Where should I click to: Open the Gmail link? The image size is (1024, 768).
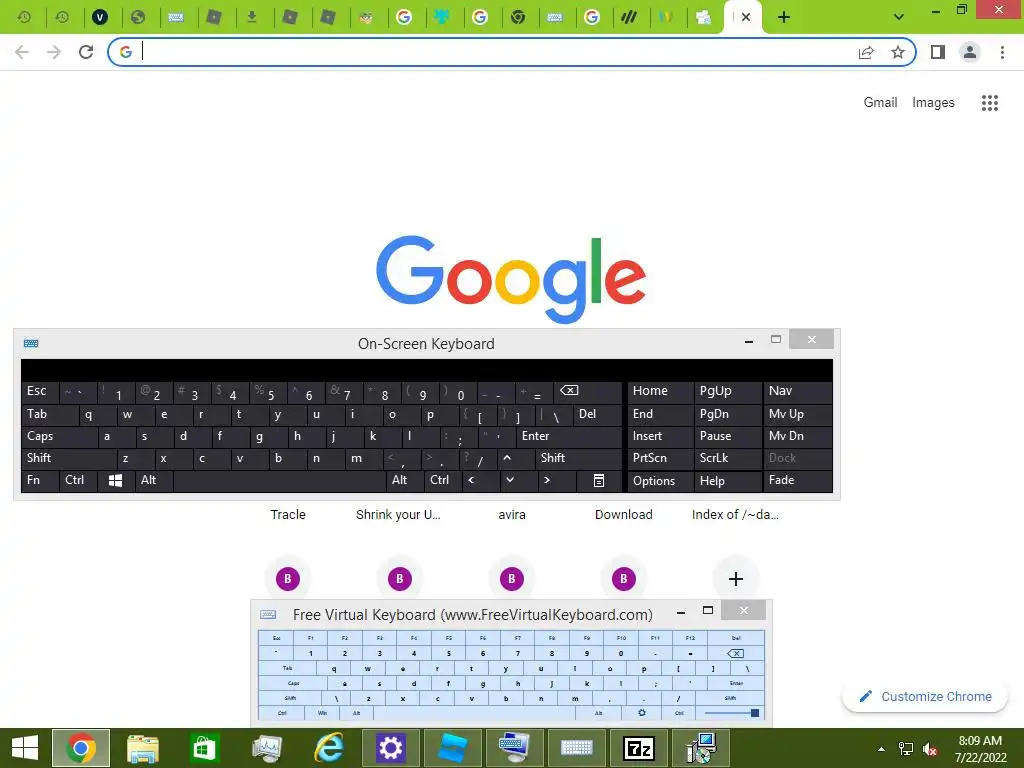[x=880, y=103]
